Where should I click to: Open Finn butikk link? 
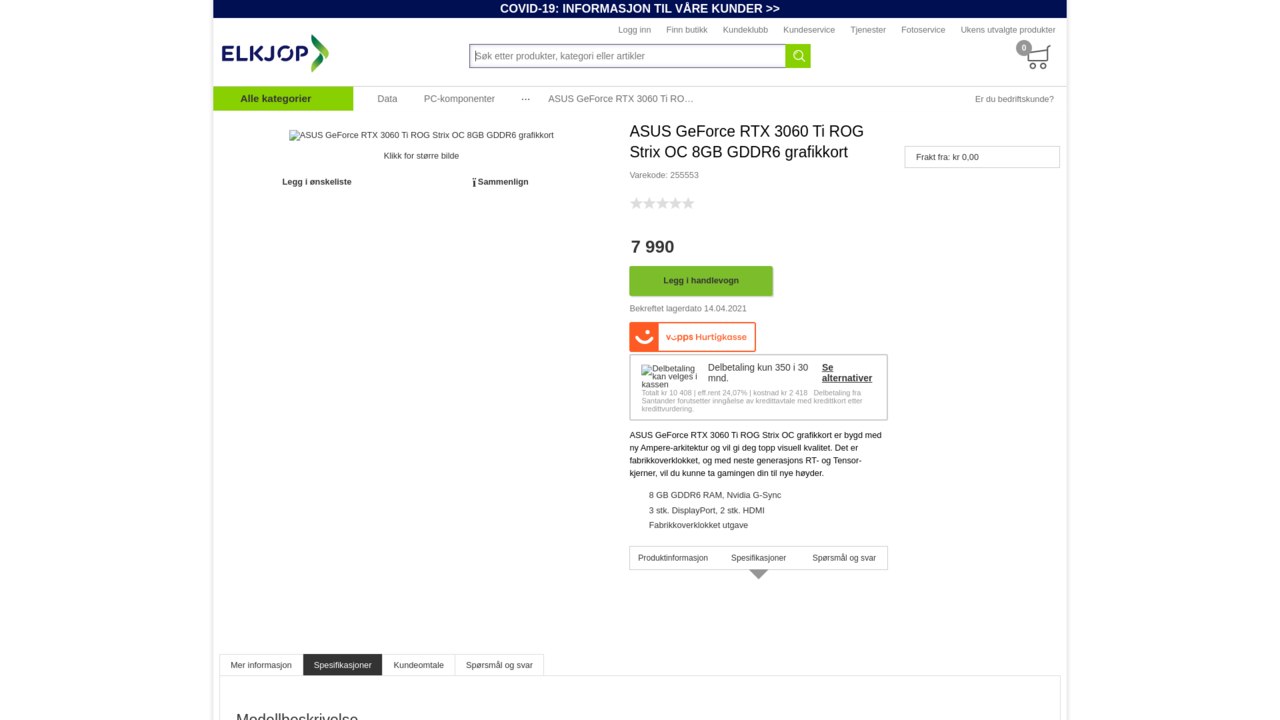(687, 30)
